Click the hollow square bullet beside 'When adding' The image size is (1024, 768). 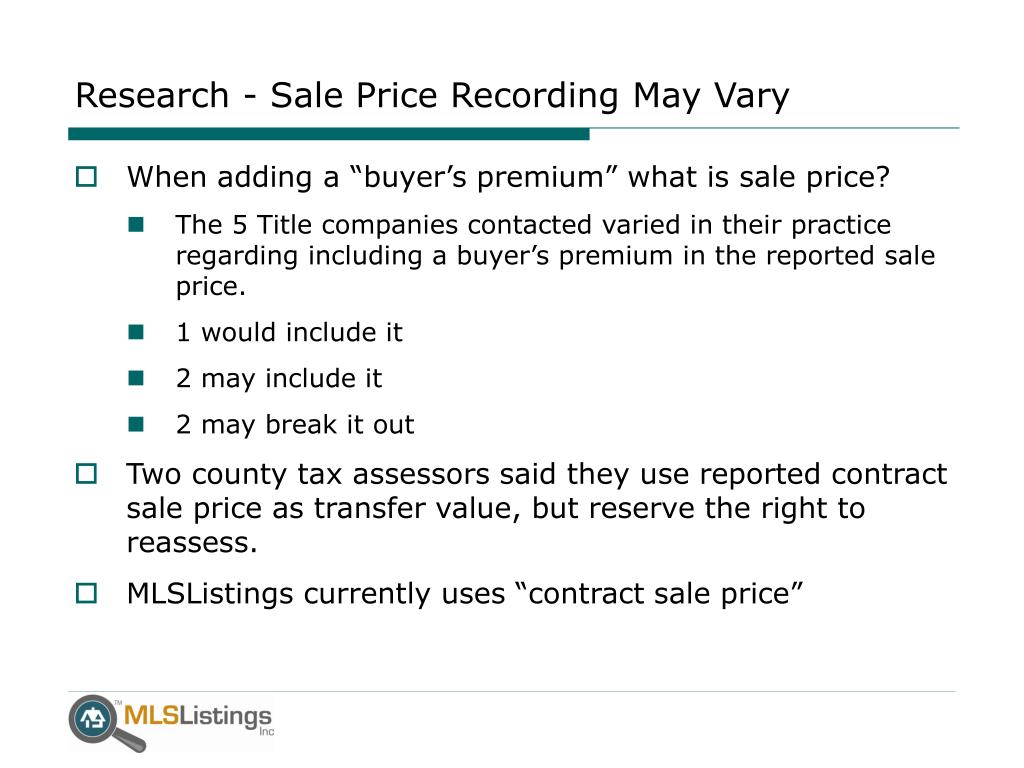[x=86, y=177]
